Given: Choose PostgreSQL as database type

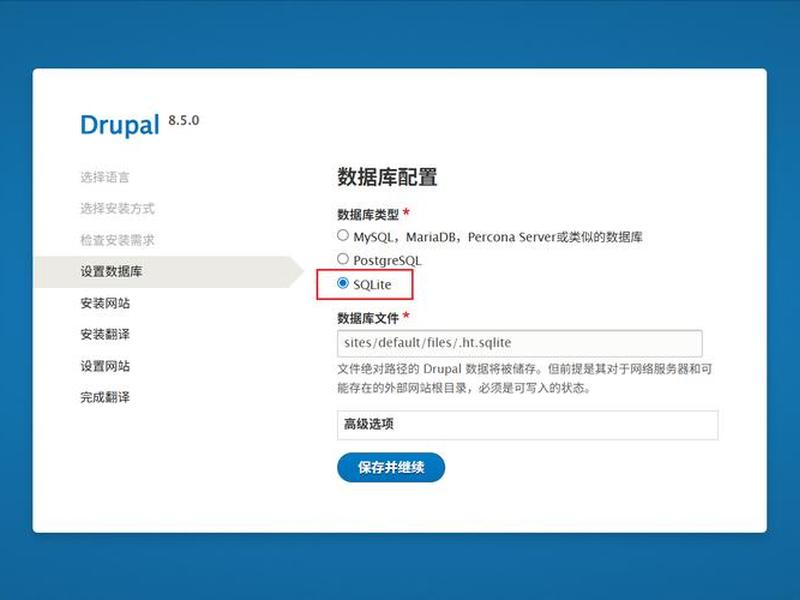Looking at the screenshot, I should tap(343, 259).
